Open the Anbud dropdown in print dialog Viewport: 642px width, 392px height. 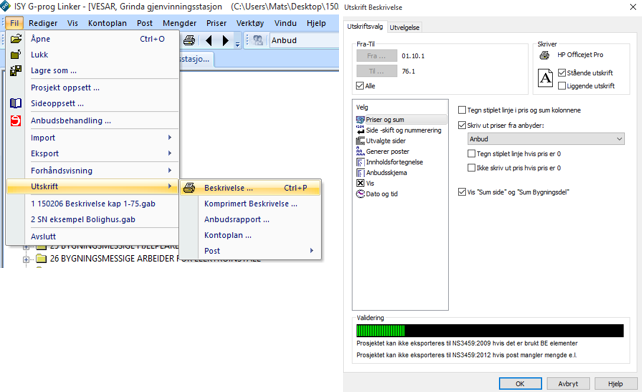[546, 139]
